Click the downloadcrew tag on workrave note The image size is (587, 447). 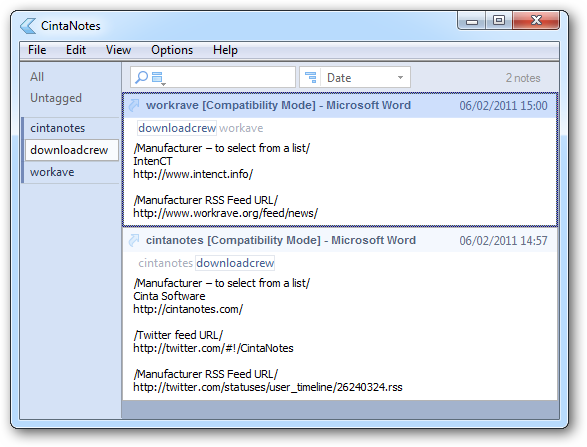click(x=177, y=128)
